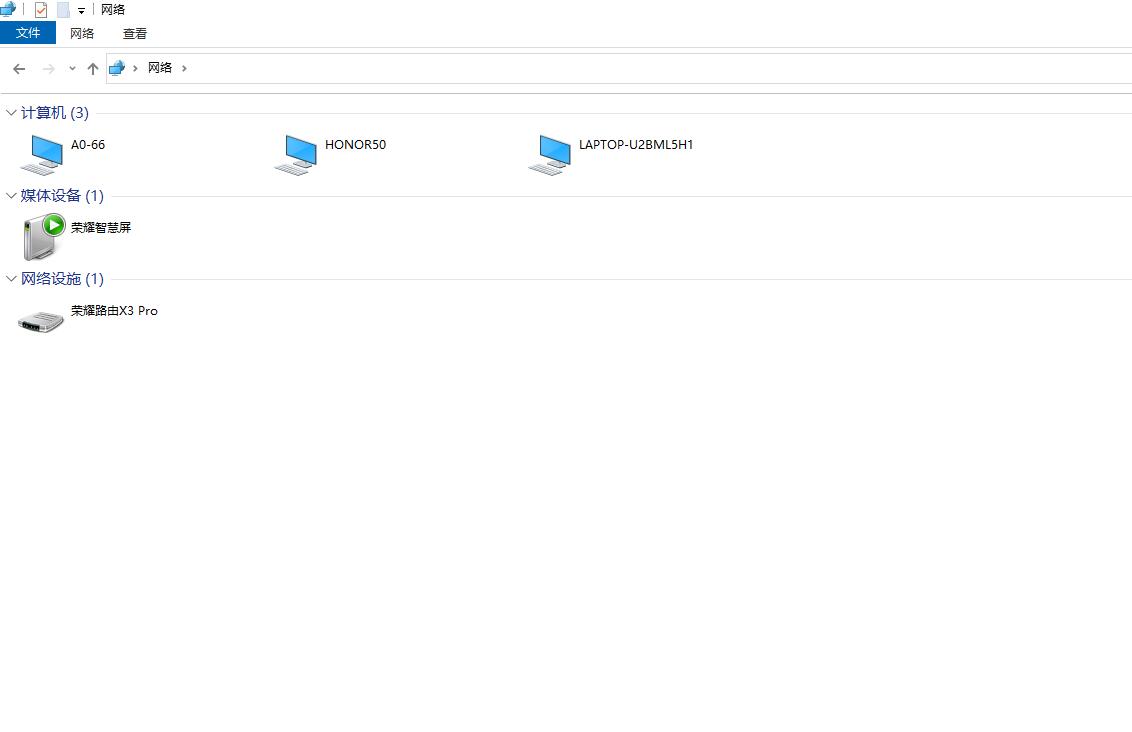Image resolution: width=1132 pixels, height=732 pixels.
Task: Collapse the 网络设施 (1) group
Action: tap(11, 279)
